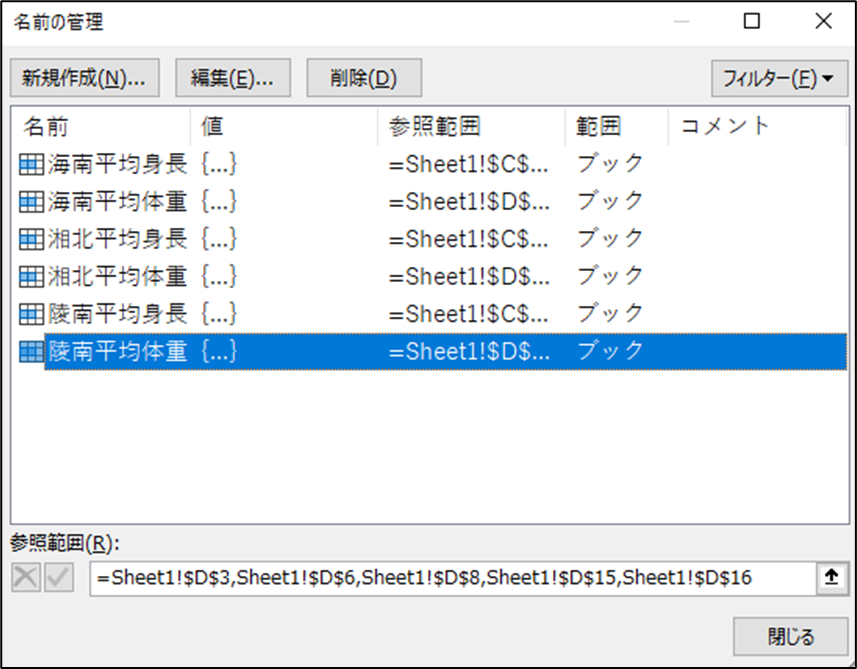Open the 編集(E)... button

[x=233, y=78]
